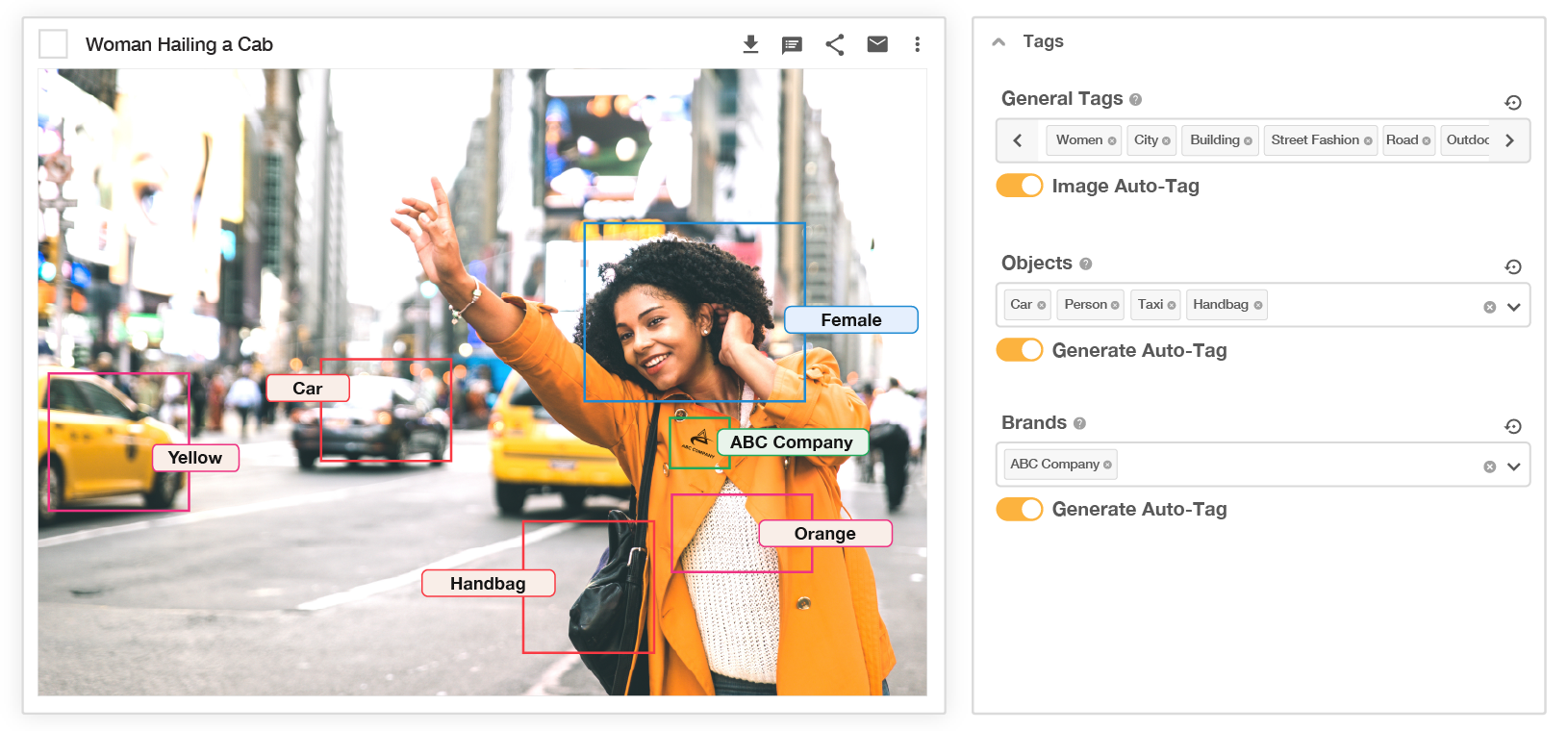1568x731 pixels.
Task: Toggle Image Auto-Tag switch
Action: (x=1020, y=186)
